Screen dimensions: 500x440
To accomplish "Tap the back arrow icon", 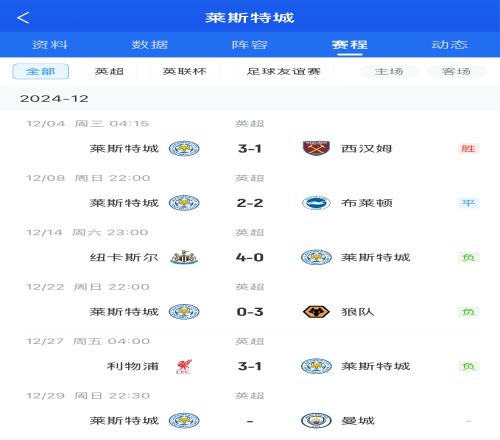I will click(x=23, y=18).
